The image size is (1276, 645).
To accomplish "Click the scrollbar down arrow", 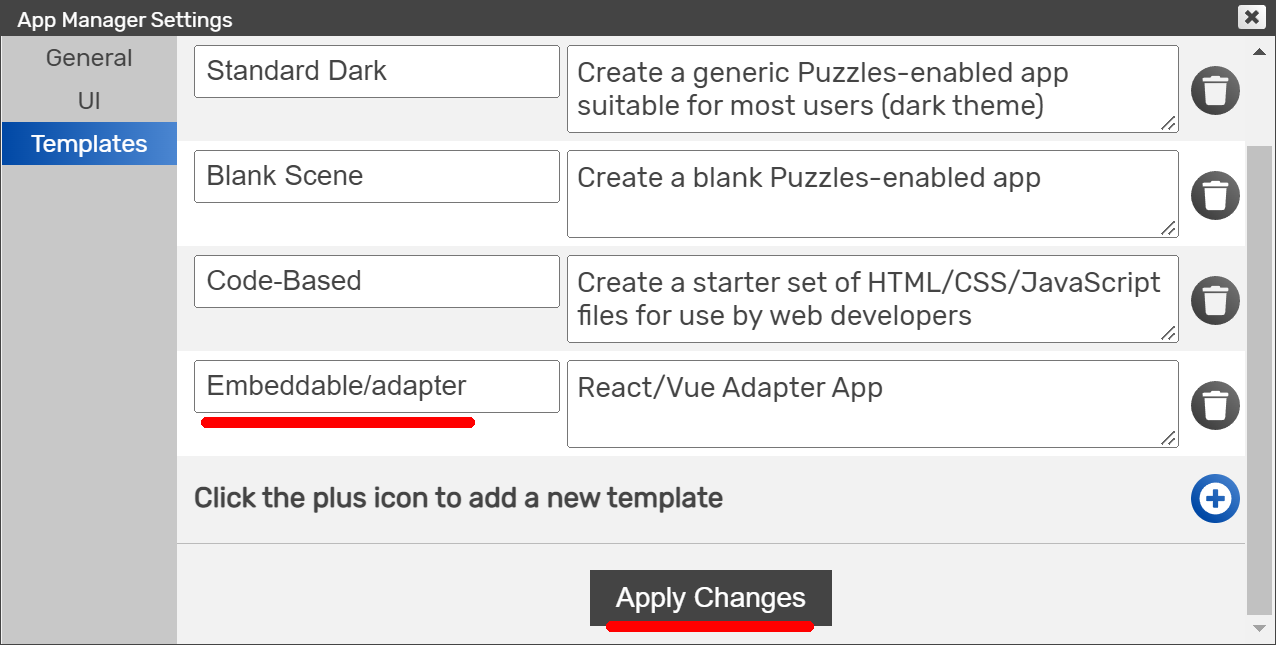I will (x=1260, y=628).
